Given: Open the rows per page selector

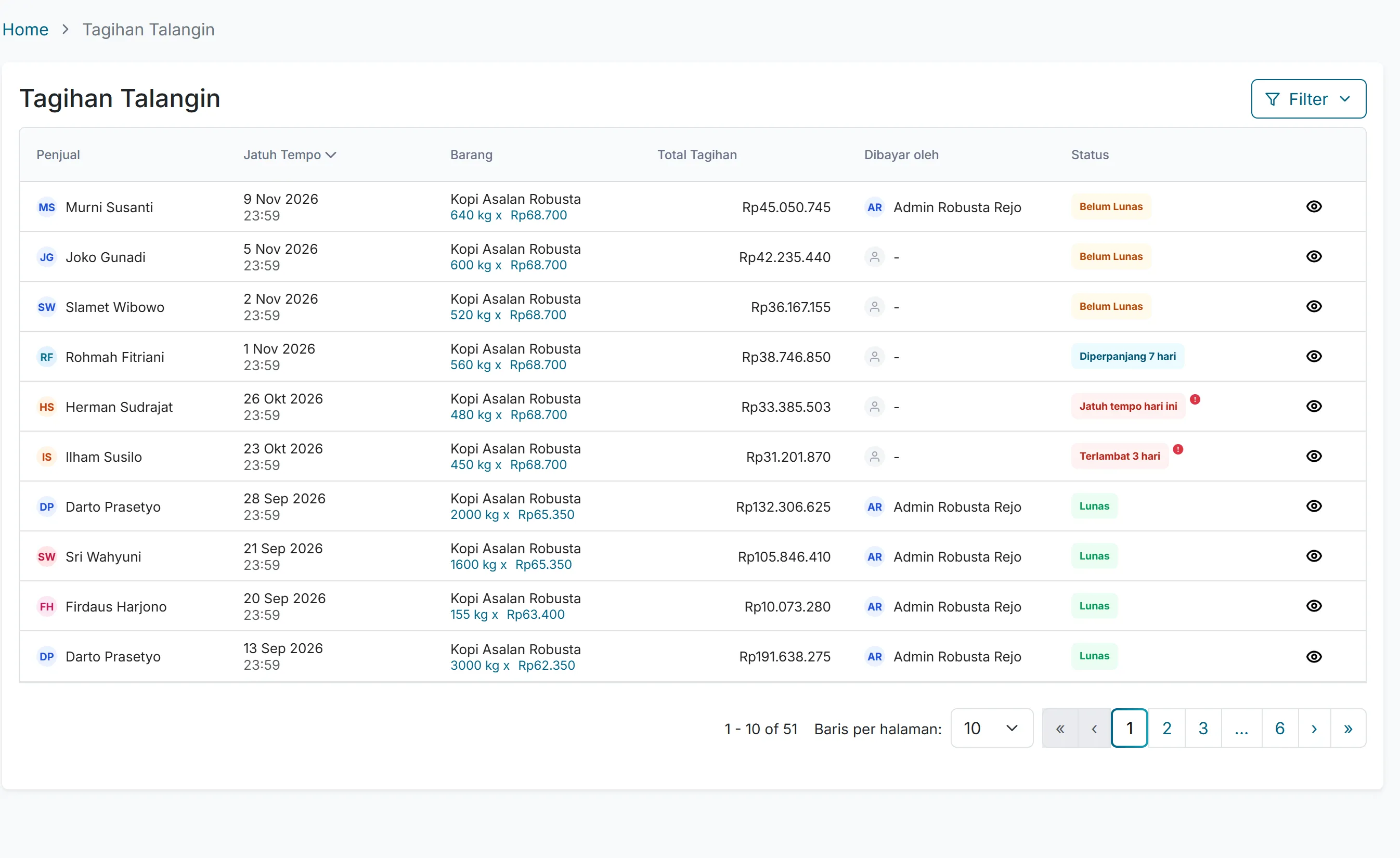Looking at the screenshot, I should 991,728.
